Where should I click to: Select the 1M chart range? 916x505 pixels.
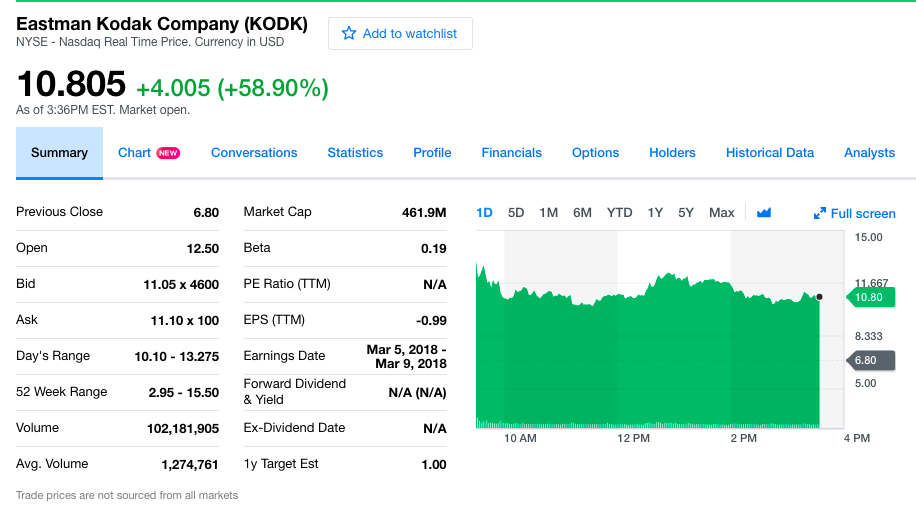548,212
